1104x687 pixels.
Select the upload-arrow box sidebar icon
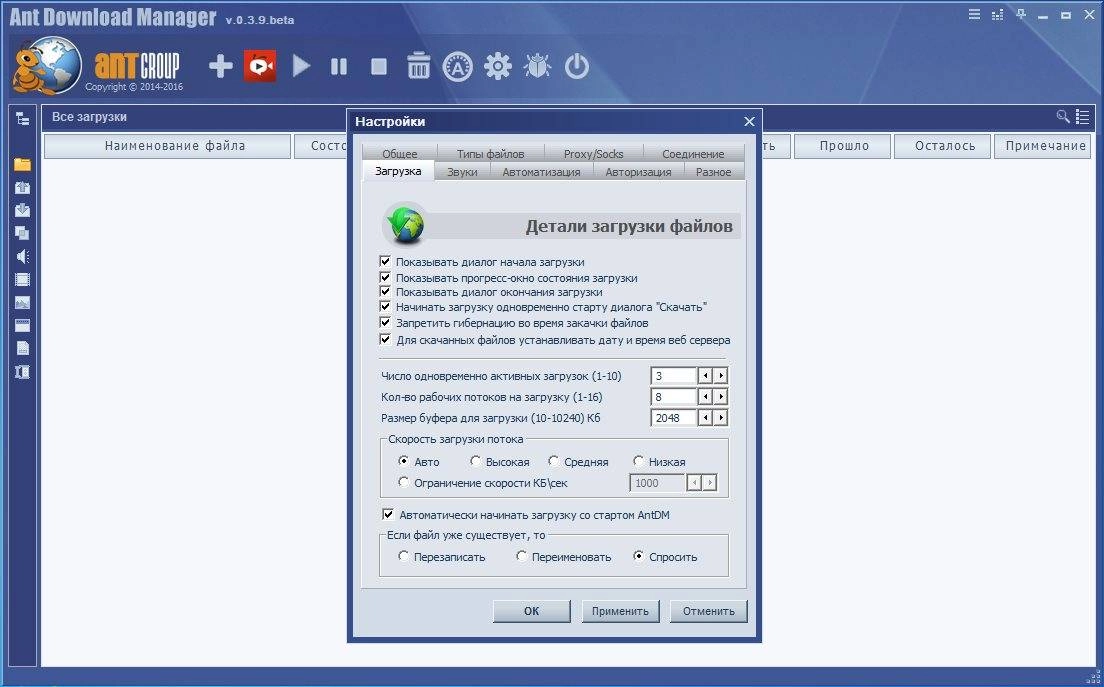point(23,187)
